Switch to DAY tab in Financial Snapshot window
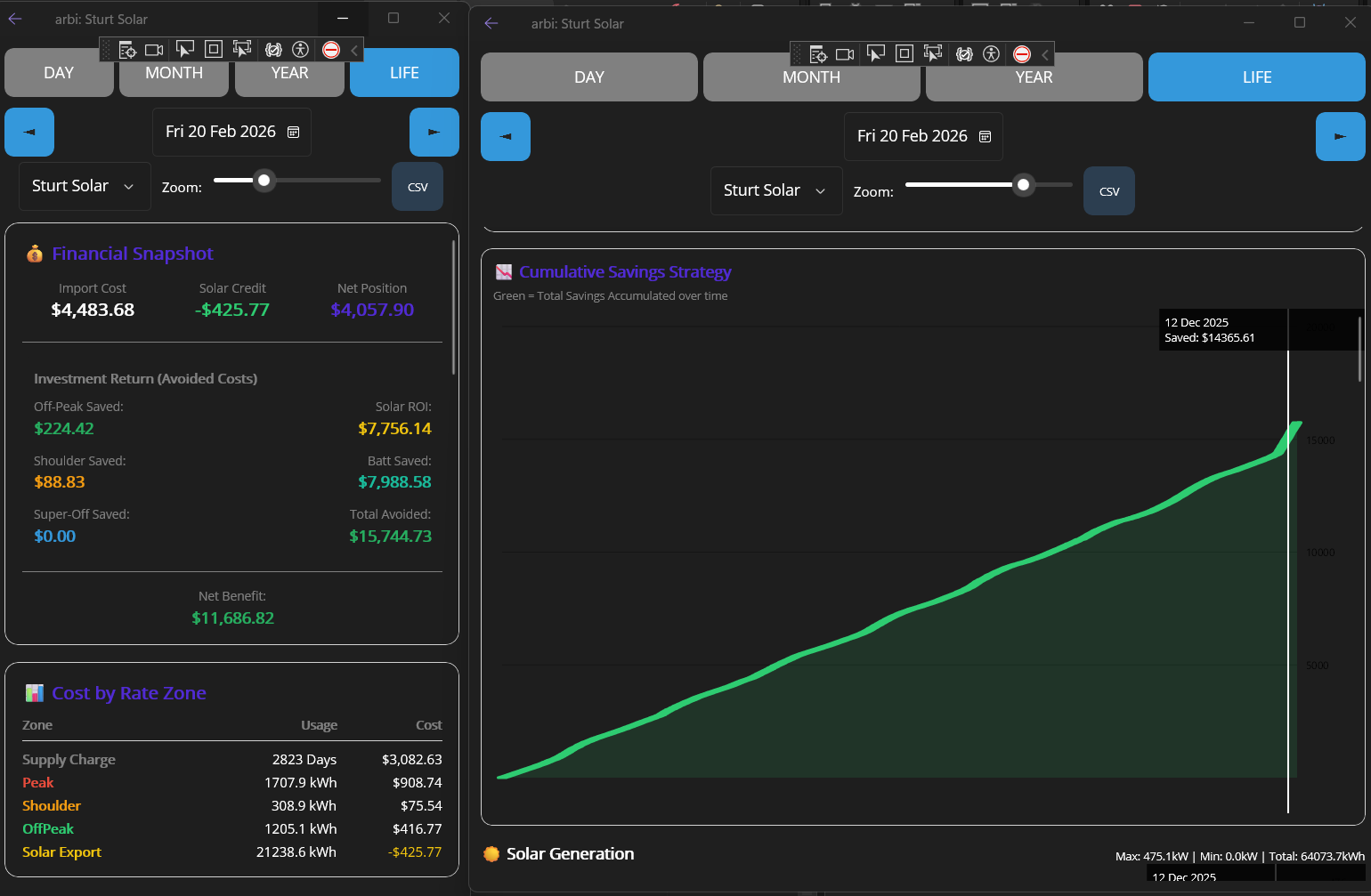Image resolution: width=1371 pixels, height=896 pixels. [x=59, y=73]
